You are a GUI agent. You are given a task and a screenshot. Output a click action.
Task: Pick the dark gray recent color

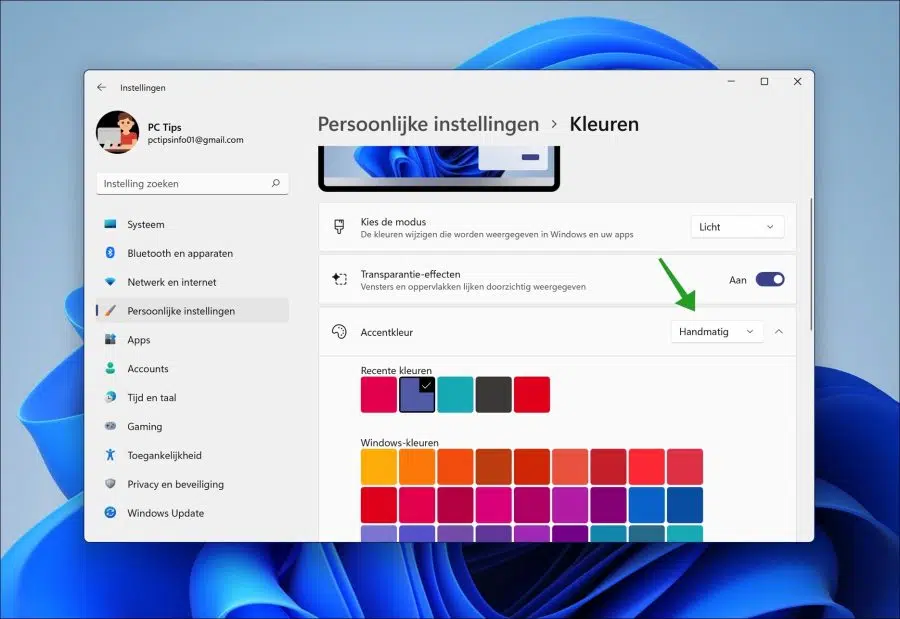494,394
